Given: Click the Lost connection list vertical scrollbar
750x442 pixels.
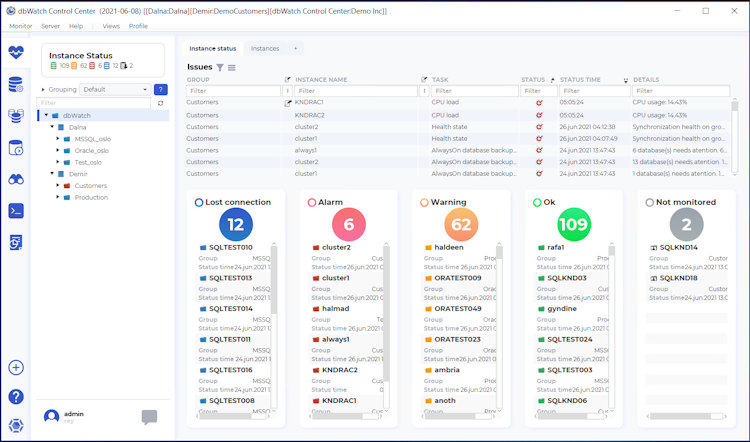Looking at the screenshot, I should [274, 280].
